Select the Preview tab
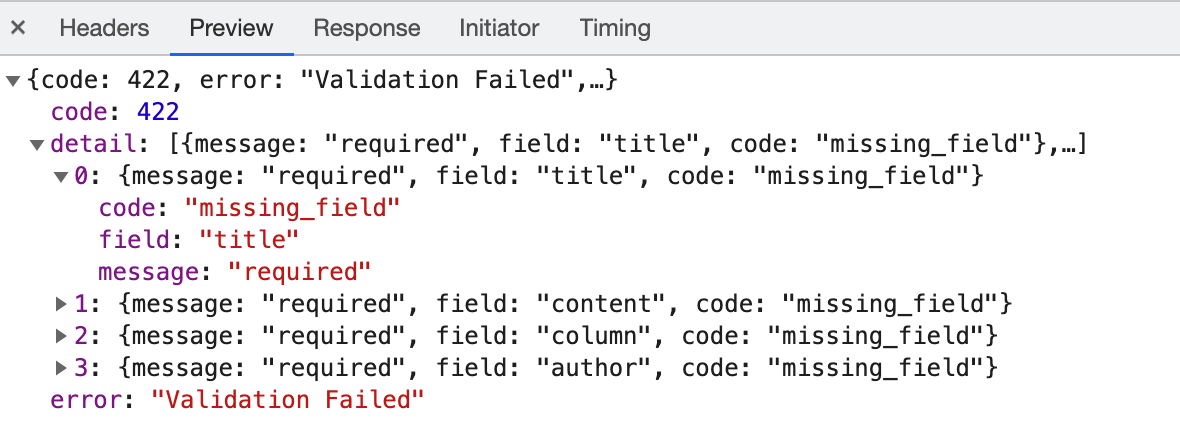 [x=231, y=28]
